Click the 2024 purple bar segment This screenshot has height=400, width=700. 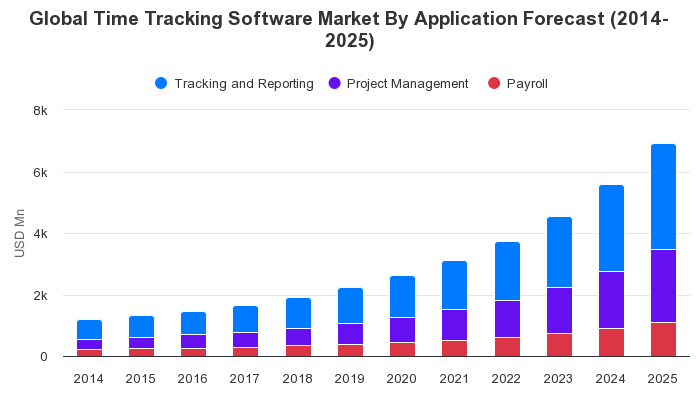point(611,300)
